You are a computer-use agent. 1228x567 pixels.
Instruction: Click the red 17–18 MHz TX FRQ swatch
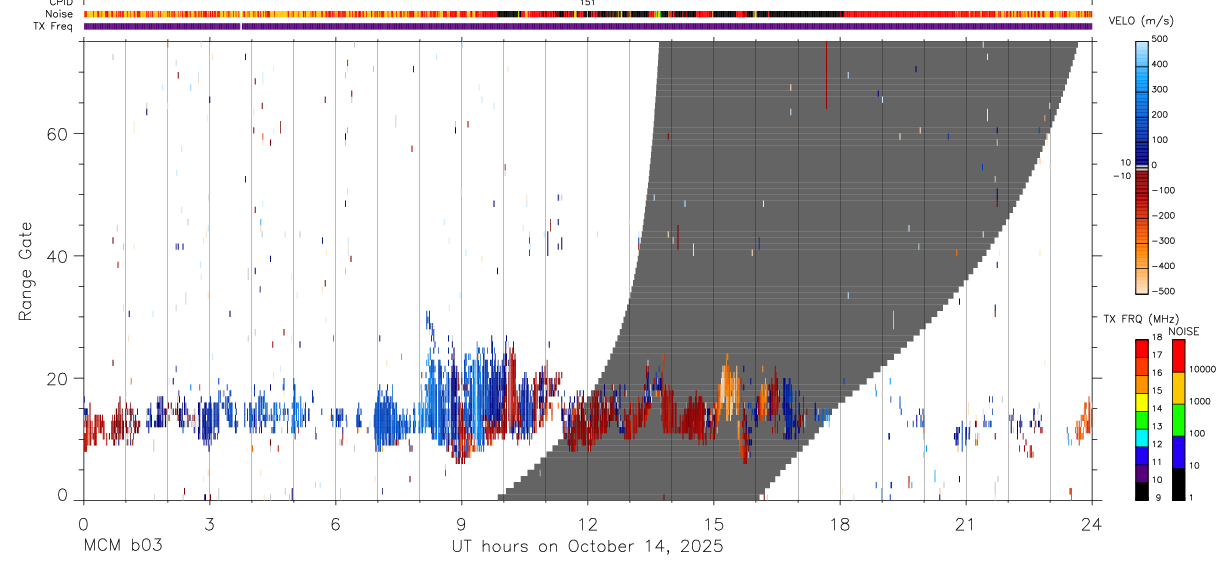point(1141,348)
